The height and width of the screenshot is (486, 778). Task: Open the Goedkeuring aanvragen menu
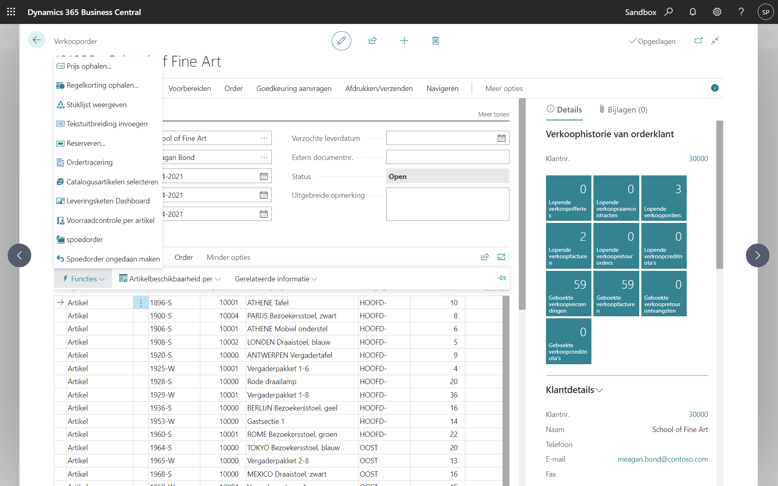coord(294,88)
